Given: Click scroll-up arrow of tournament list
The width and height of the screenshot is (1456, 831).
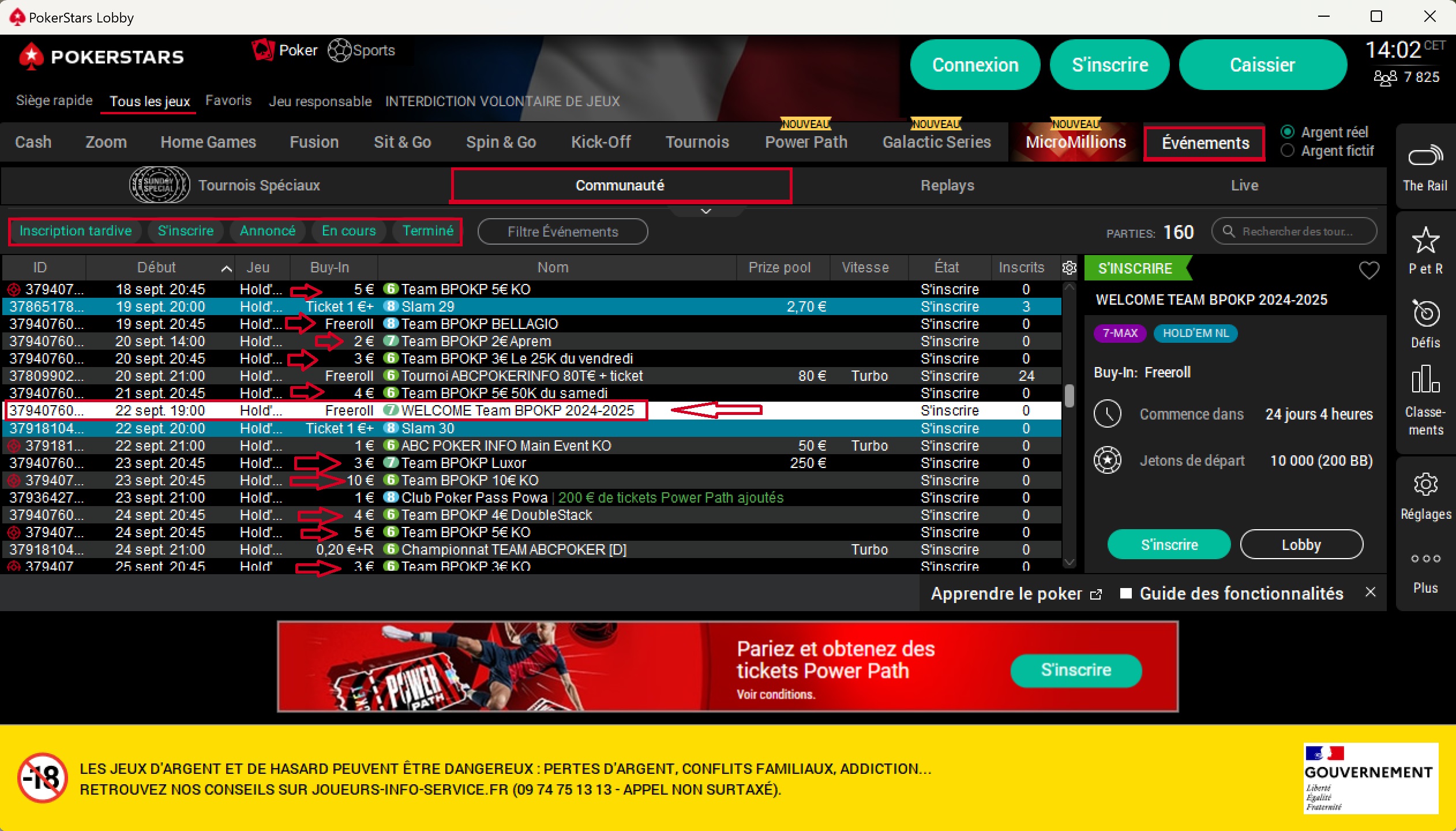Looking at the screenshot, I should [x=1070, y=287].
